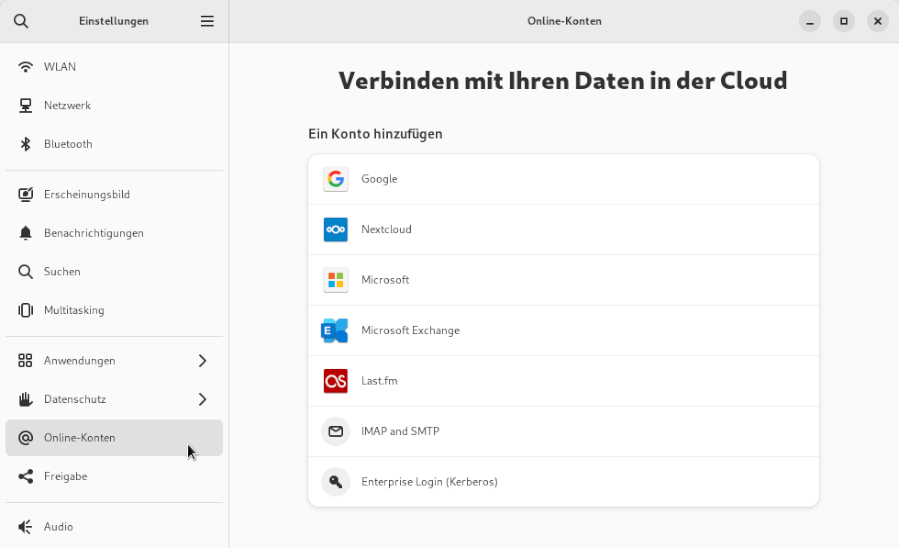Click 'Verbinden mit Ihren Daten in der Cloud' heading
This screenshot has height=548, width=899.
(x=563, y=81)
